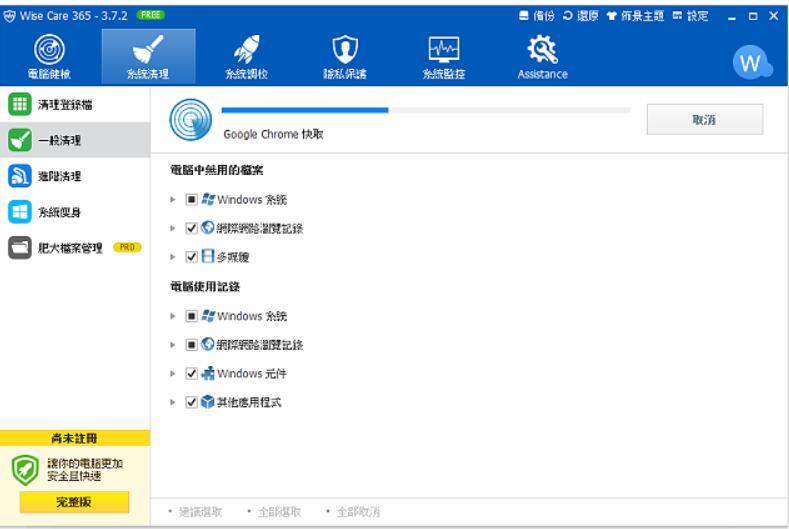Expand 網際網路瀏覽記錄 arrow under 電腦中無用的檔案
This screenshot has width=789, height=529.
(173, 229)
